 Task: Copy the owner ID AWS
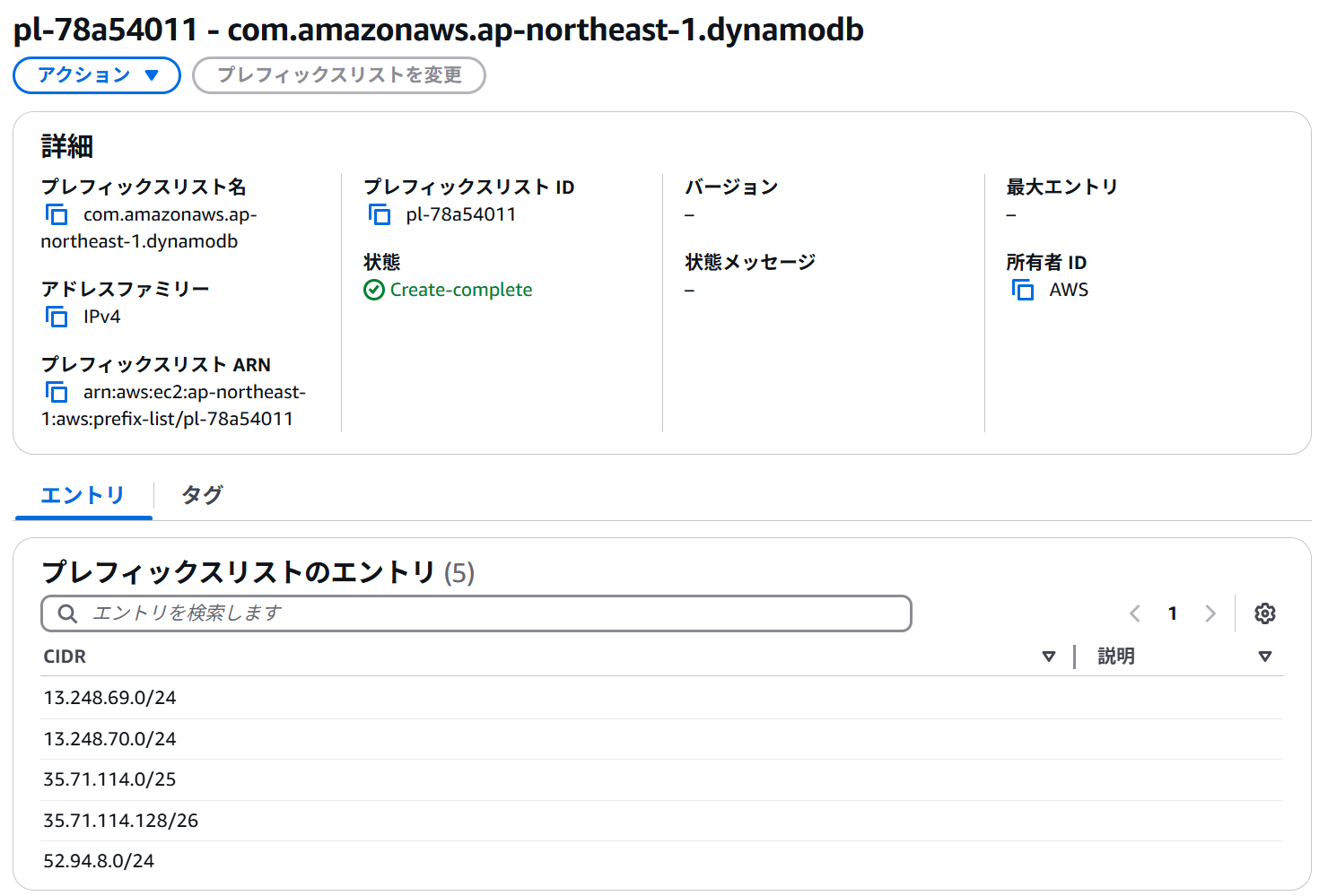(x=1023, y=291)
